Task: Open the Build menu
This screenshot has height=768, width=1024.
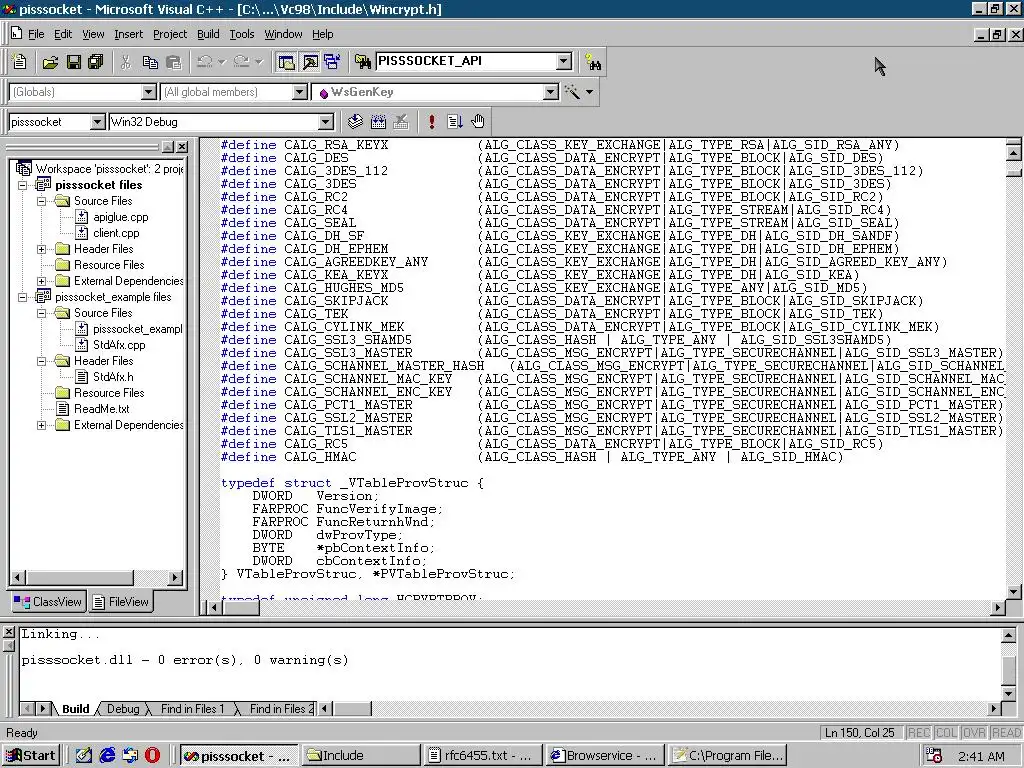Action: (208, 34)
